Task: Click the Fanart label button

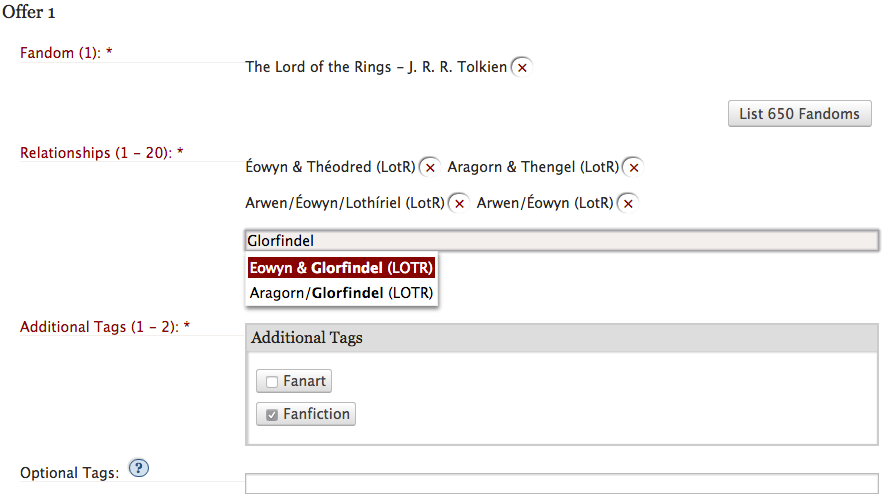Action: (x=294, y=381)
